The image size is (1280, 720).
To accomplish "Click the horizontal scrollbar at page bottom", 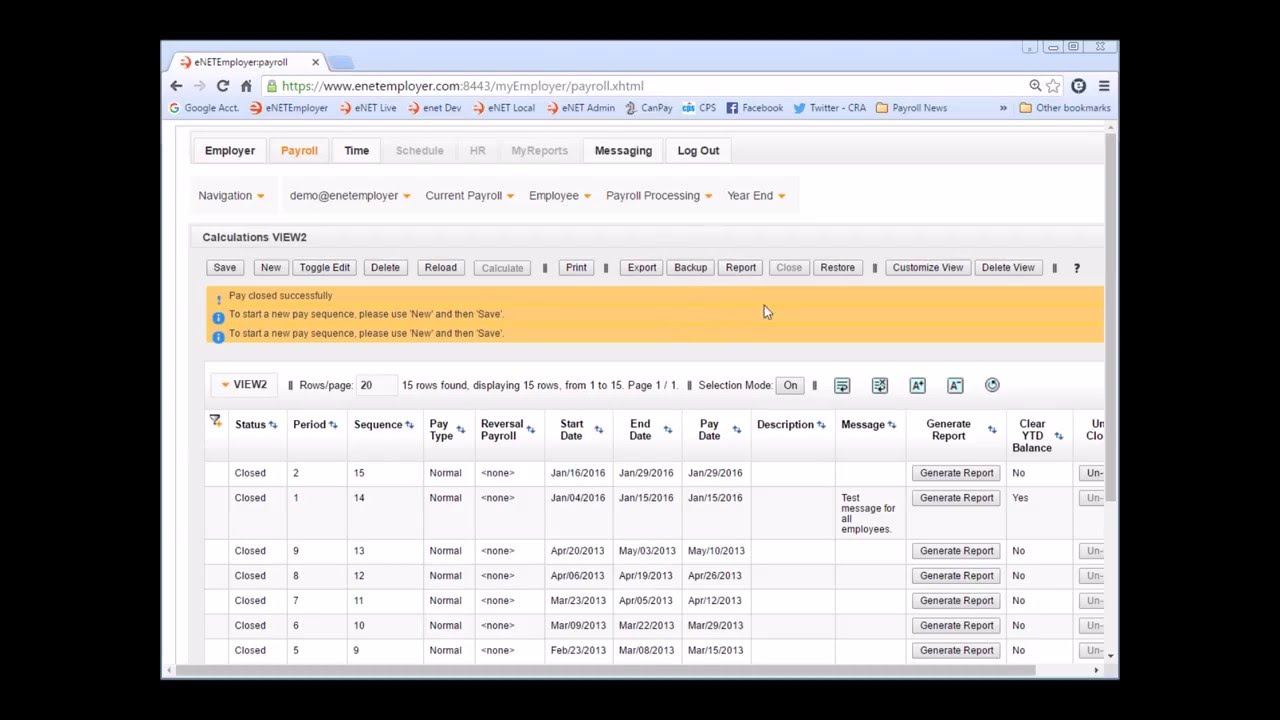I will [605, 670].
